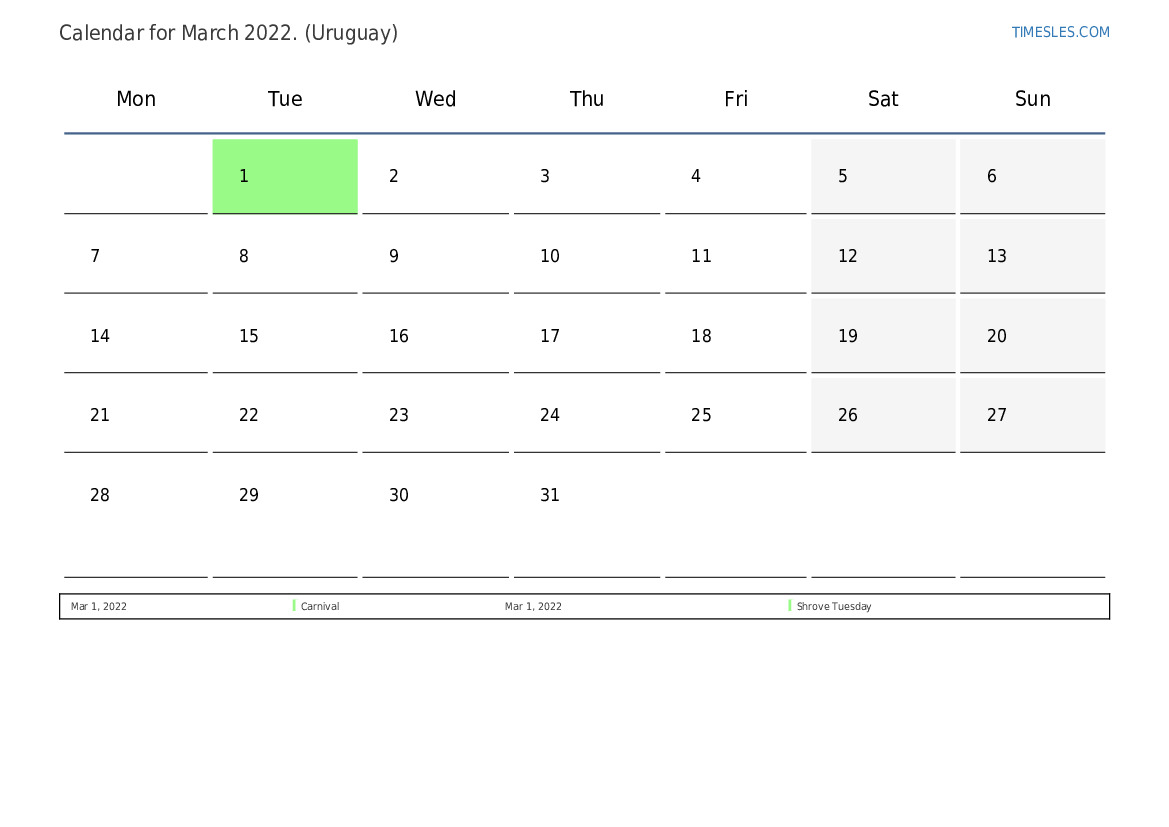Open the TIMESLES.COM link
The width and height of the screenshot is (1169, 827).
[1060, 32]
